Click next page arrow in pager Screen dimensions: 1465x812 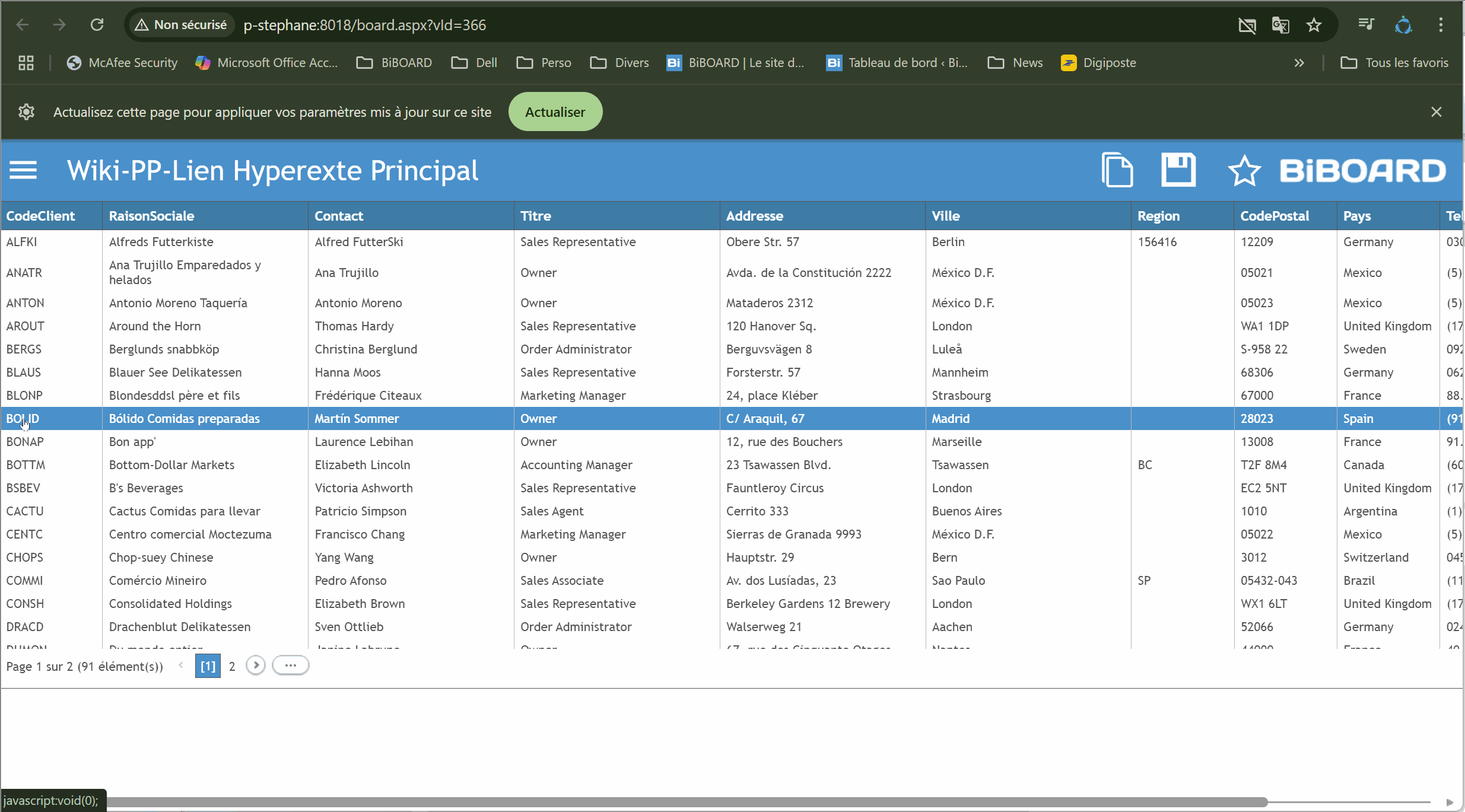256,665
